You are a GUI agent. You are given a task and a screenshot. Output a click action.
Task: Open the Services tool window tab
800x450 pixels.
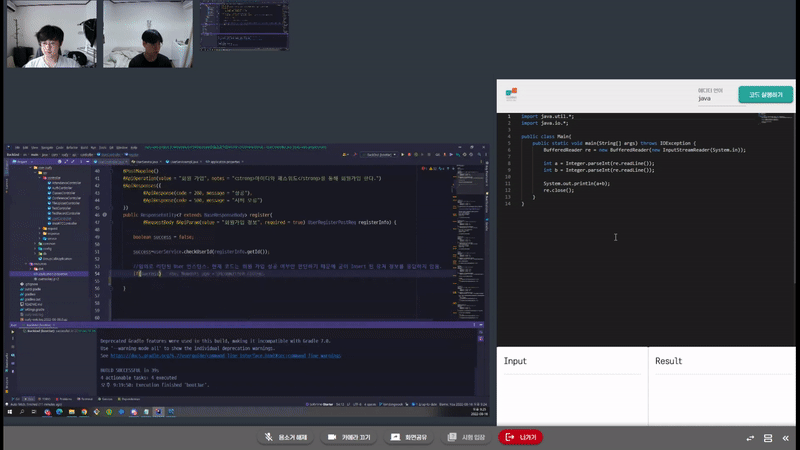coord(105,399)
